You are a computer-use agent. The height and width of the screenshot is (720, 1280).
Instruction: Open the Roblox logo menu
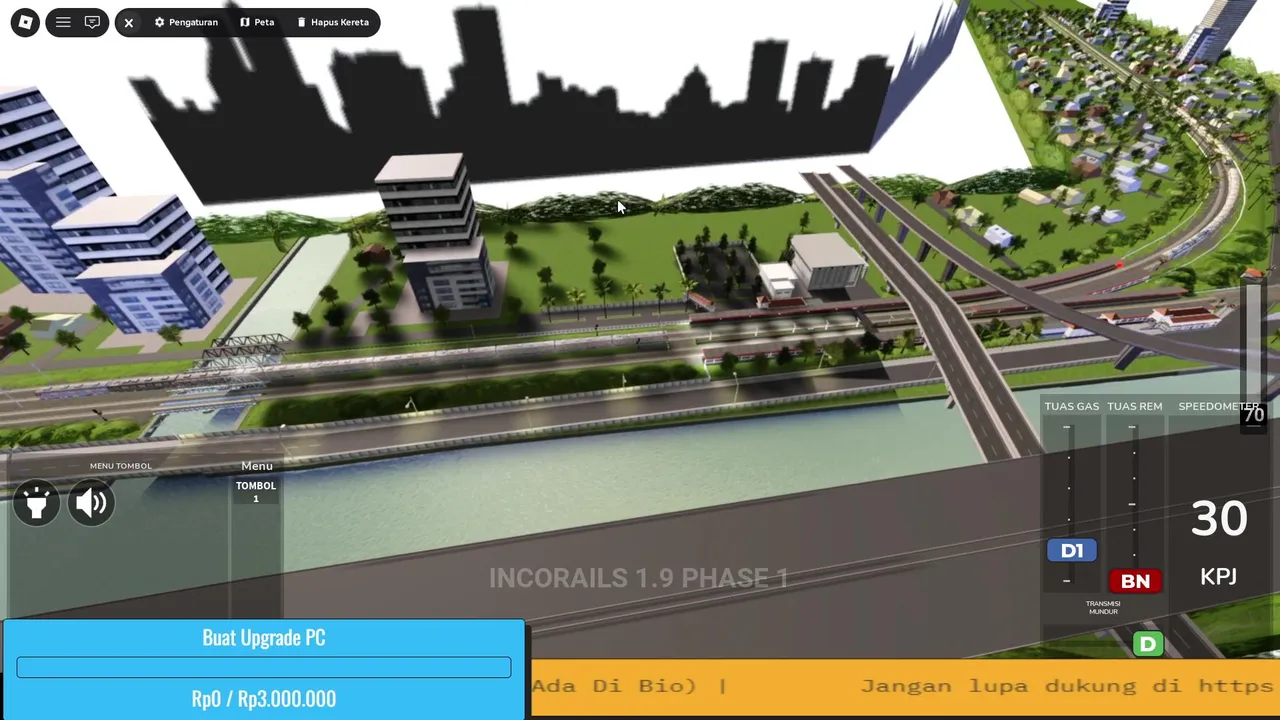tap(25, 22)
